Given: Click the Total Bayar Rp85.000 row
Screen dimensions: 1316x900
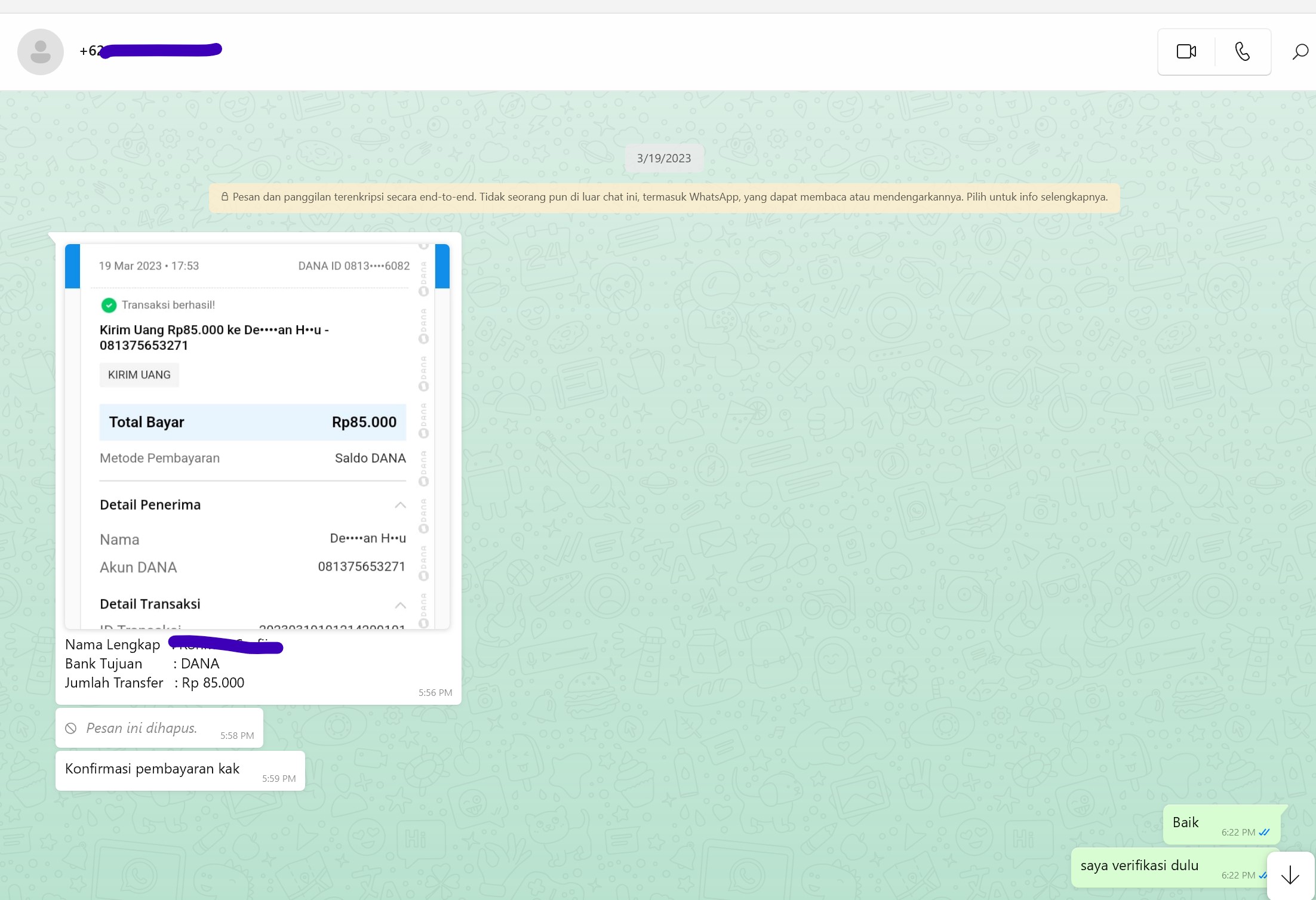Looking at the screenshot, I should 253,423.
